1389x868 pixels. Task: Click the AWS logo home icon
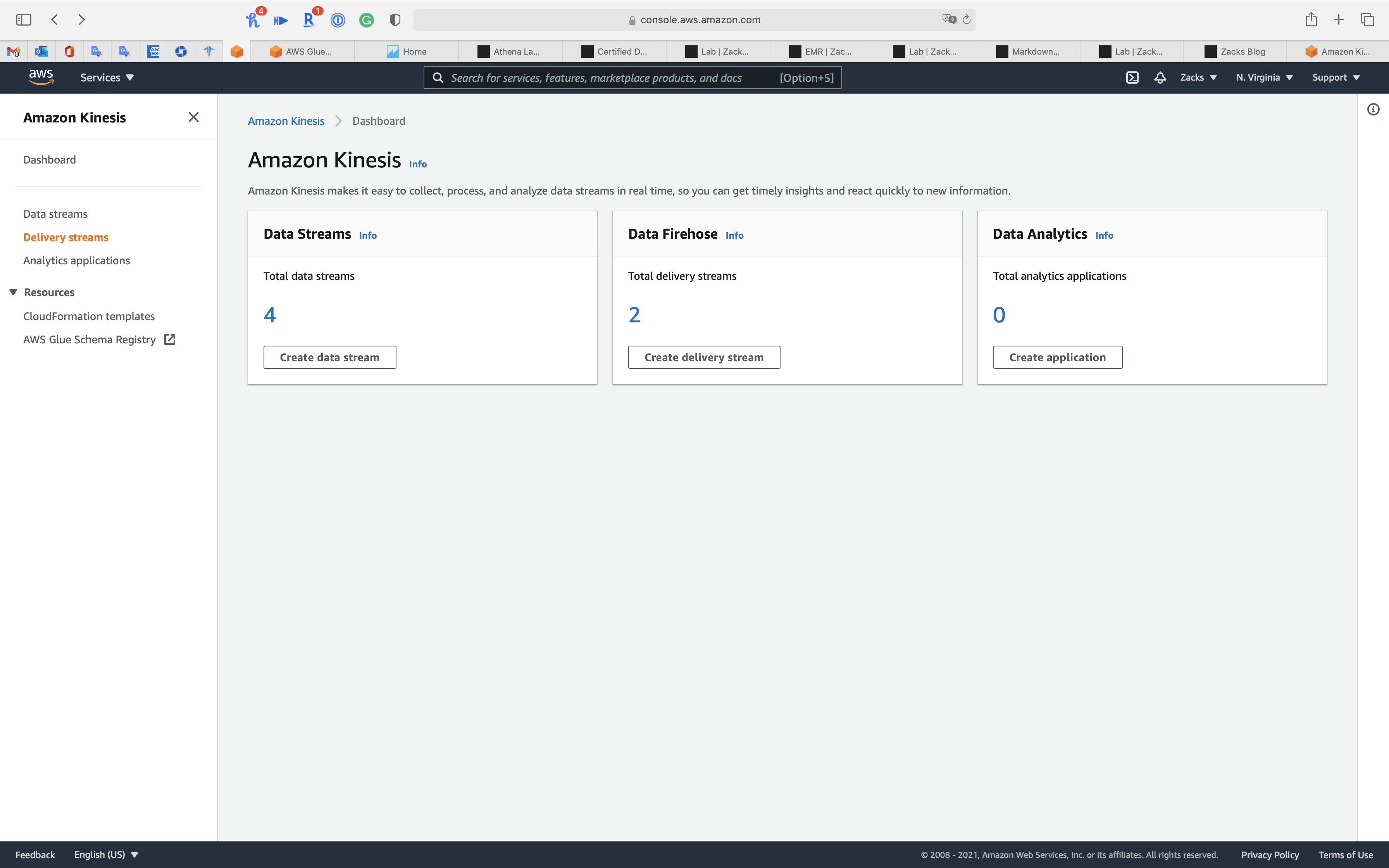point(41,77)
